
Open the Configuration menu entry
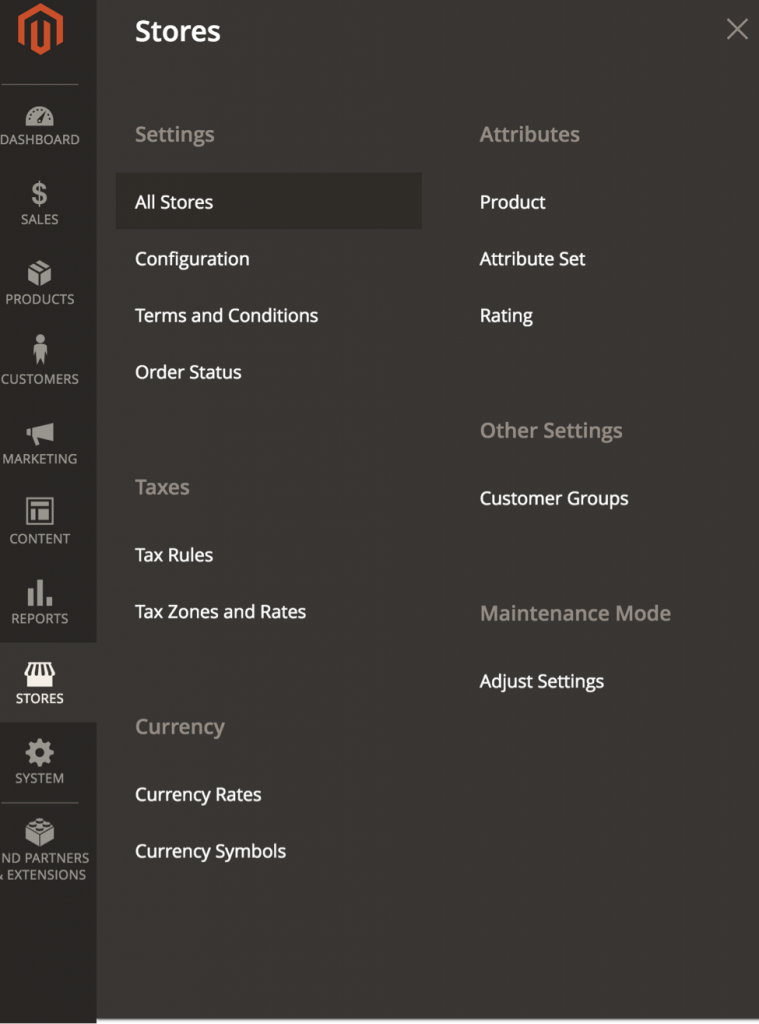(x=191, y=258)
